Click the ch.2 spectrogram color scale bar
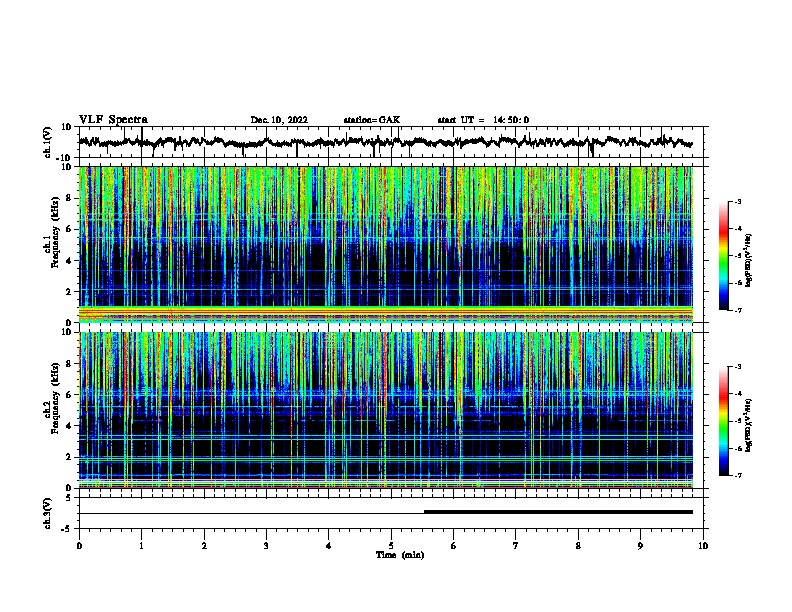The image size is (792, 612). [724, 421]
